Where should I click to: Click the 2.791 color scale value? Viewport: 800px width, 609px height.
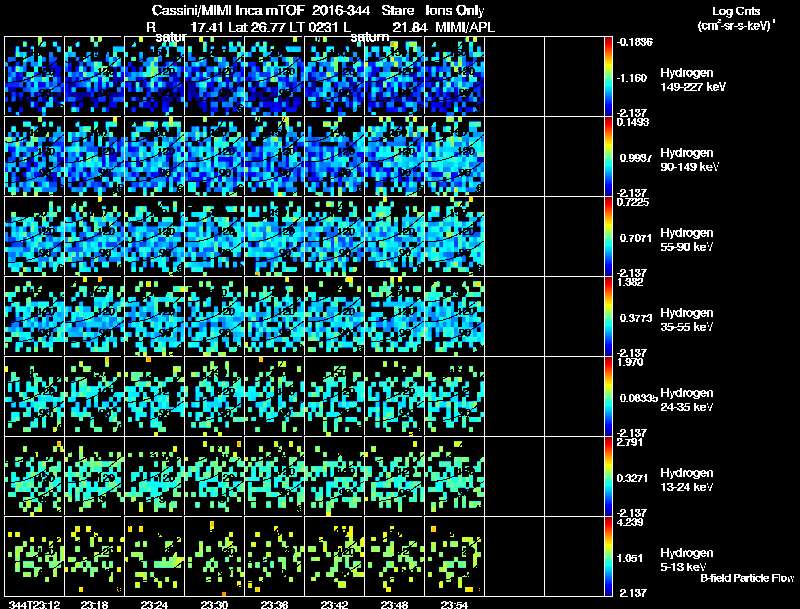pyautogui.click(x=630, y=442)
